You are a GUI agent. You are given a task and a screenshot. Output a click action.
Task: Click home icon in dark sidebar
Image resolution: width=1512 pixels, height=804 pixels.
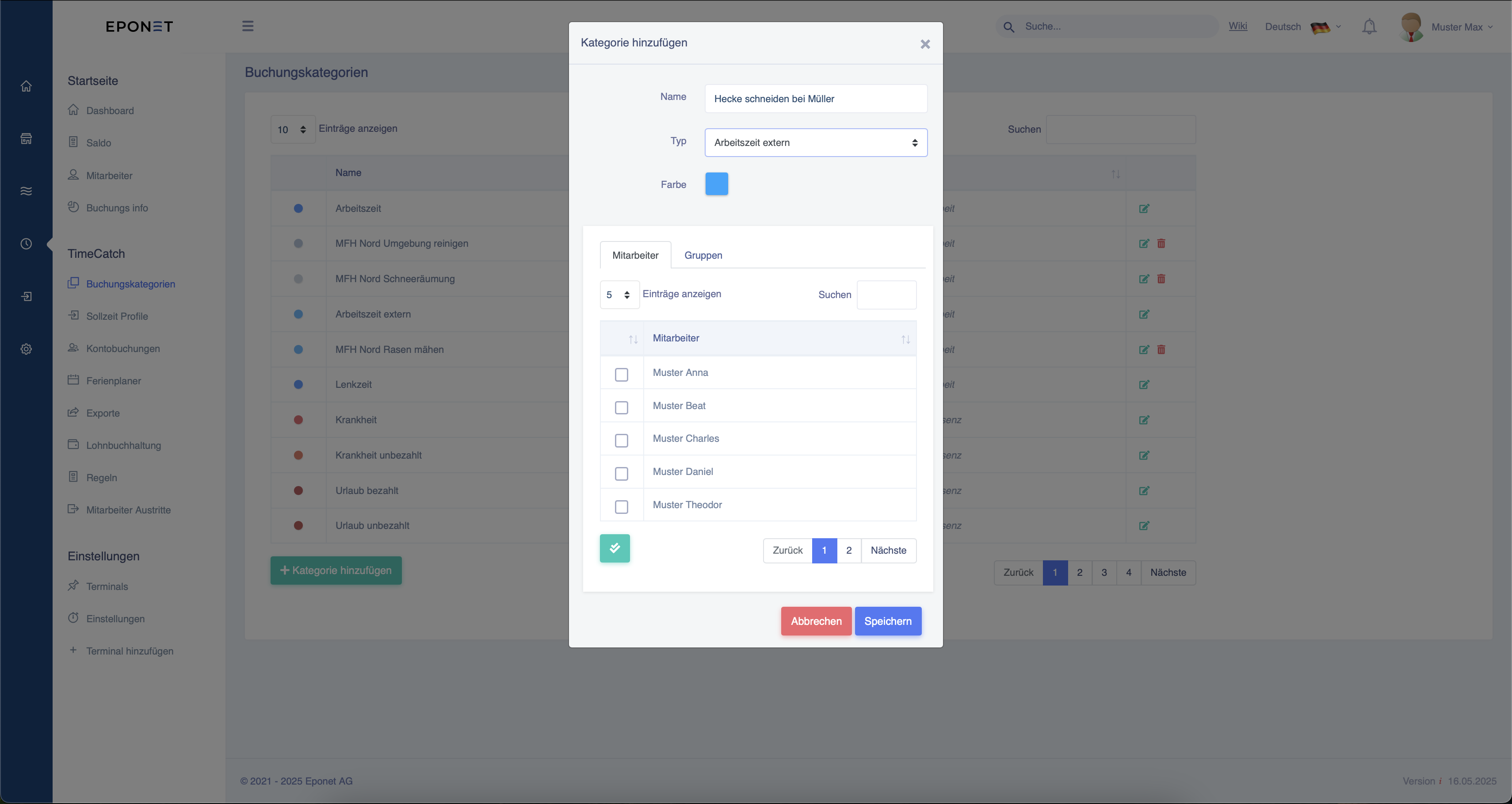click(26, 86)
